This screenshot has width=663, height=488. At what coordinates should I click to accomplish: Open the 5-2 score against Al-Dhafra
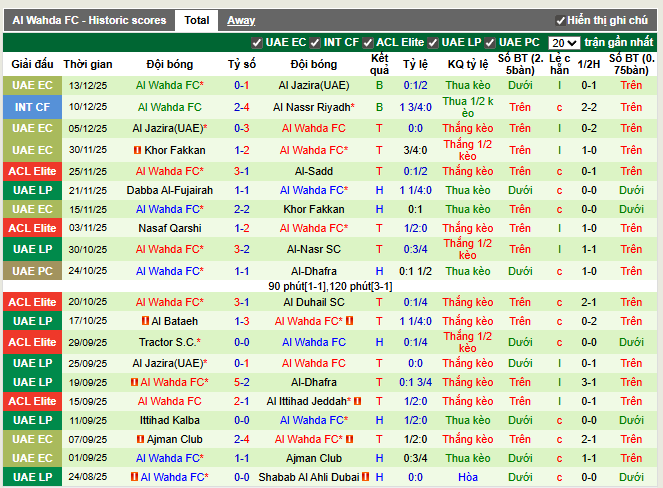point(241,382)
